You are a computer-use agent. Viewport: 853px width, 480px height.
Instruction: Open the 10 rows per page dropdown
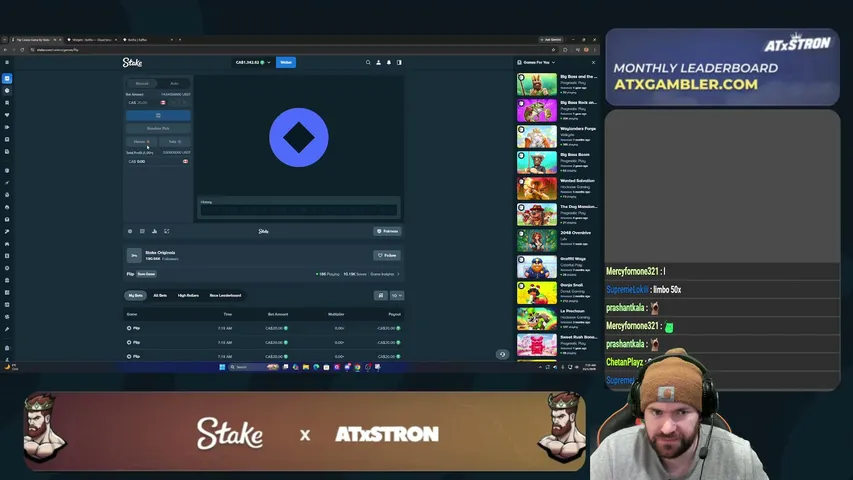point(397,296)
